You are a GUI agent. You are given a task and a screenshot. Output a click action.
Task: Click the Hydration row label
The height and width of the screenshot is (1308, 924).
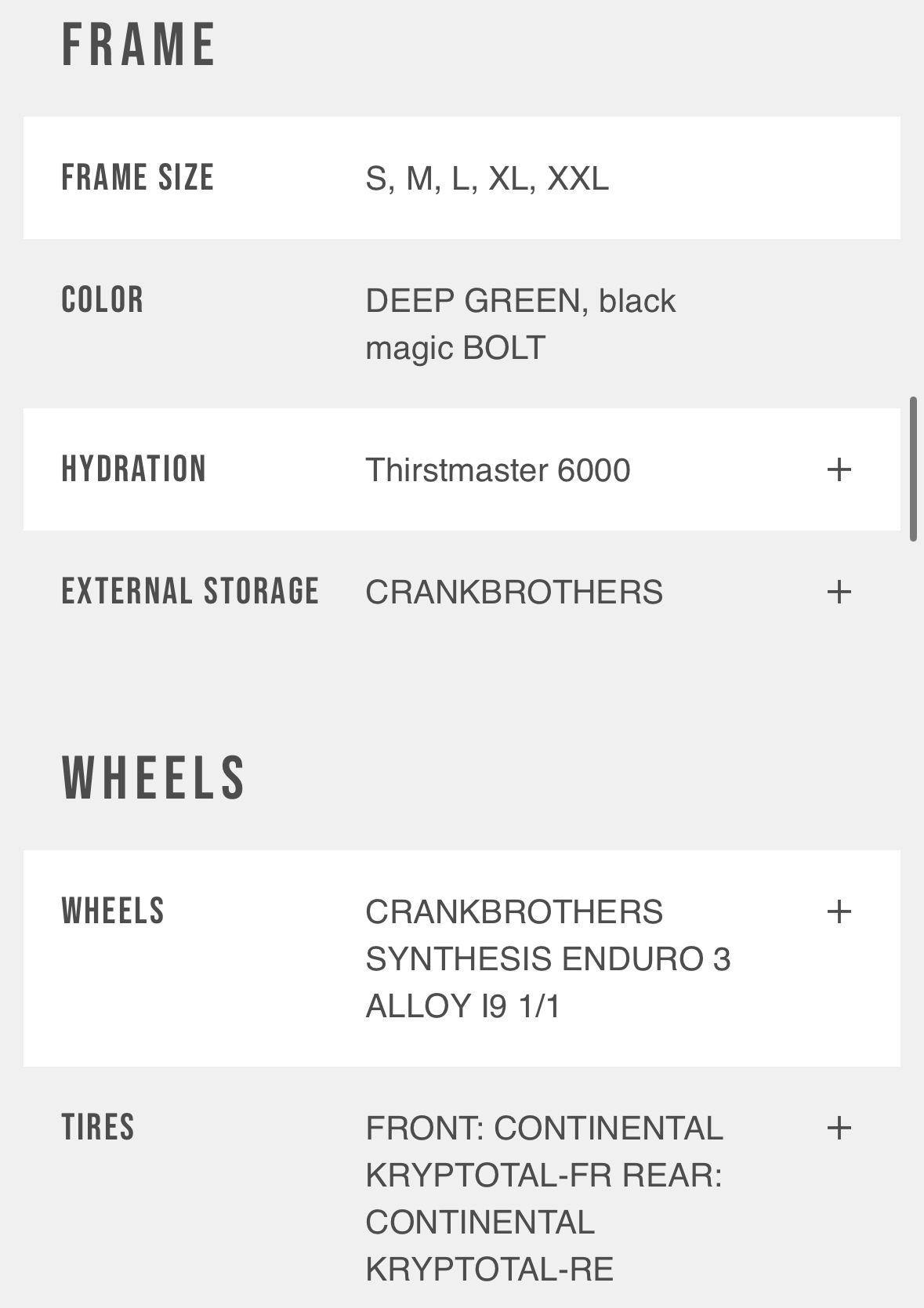coord(134,469)
